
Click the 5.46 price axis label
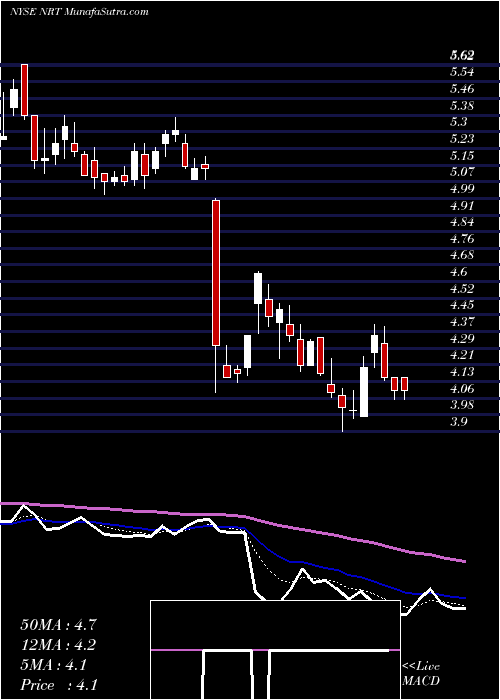coord(462,89)
